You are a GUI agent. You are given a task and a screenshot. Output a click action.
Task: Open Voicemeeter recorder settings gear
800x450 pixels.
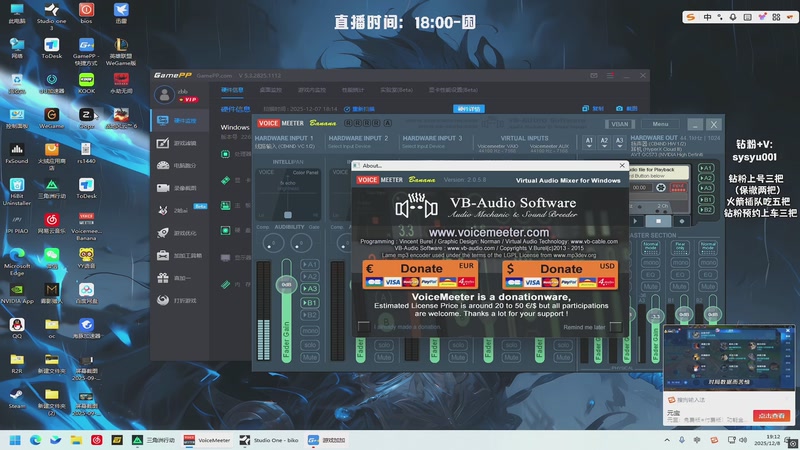click(x=661, y=187)
